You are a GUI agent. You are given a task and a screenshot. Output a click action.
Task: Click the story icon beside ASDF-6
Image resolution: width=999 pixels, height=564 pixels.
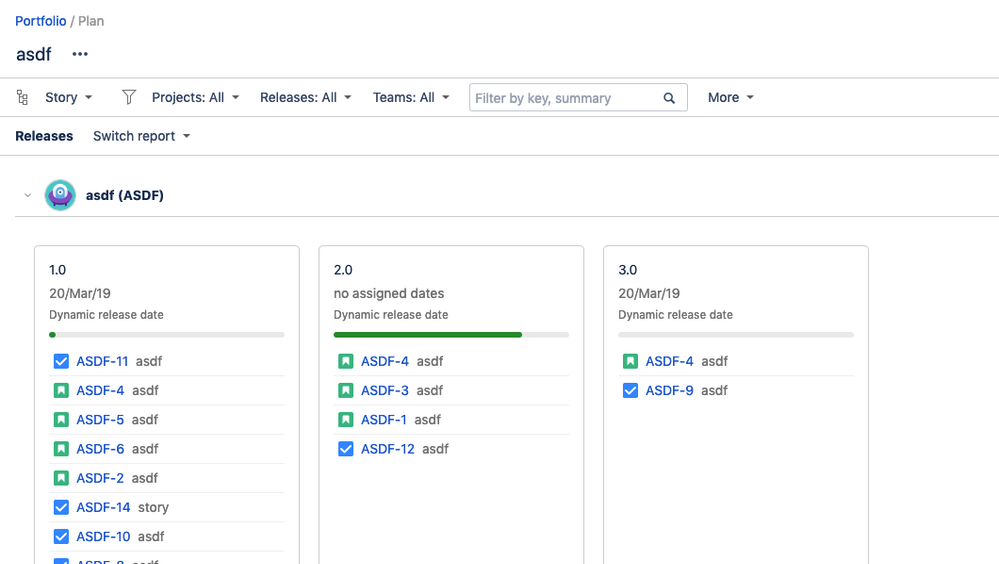61,449
